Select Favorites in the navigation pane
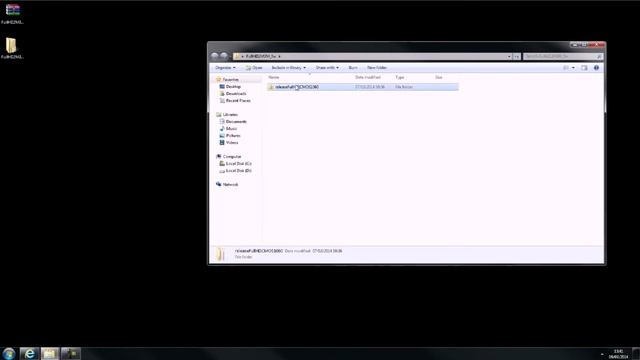 [231, 80]
